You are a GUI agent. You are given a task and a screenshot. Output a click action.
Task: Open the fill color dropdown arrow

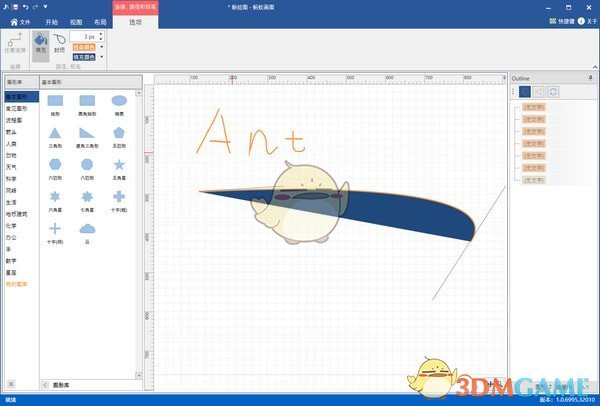[102, 57]
